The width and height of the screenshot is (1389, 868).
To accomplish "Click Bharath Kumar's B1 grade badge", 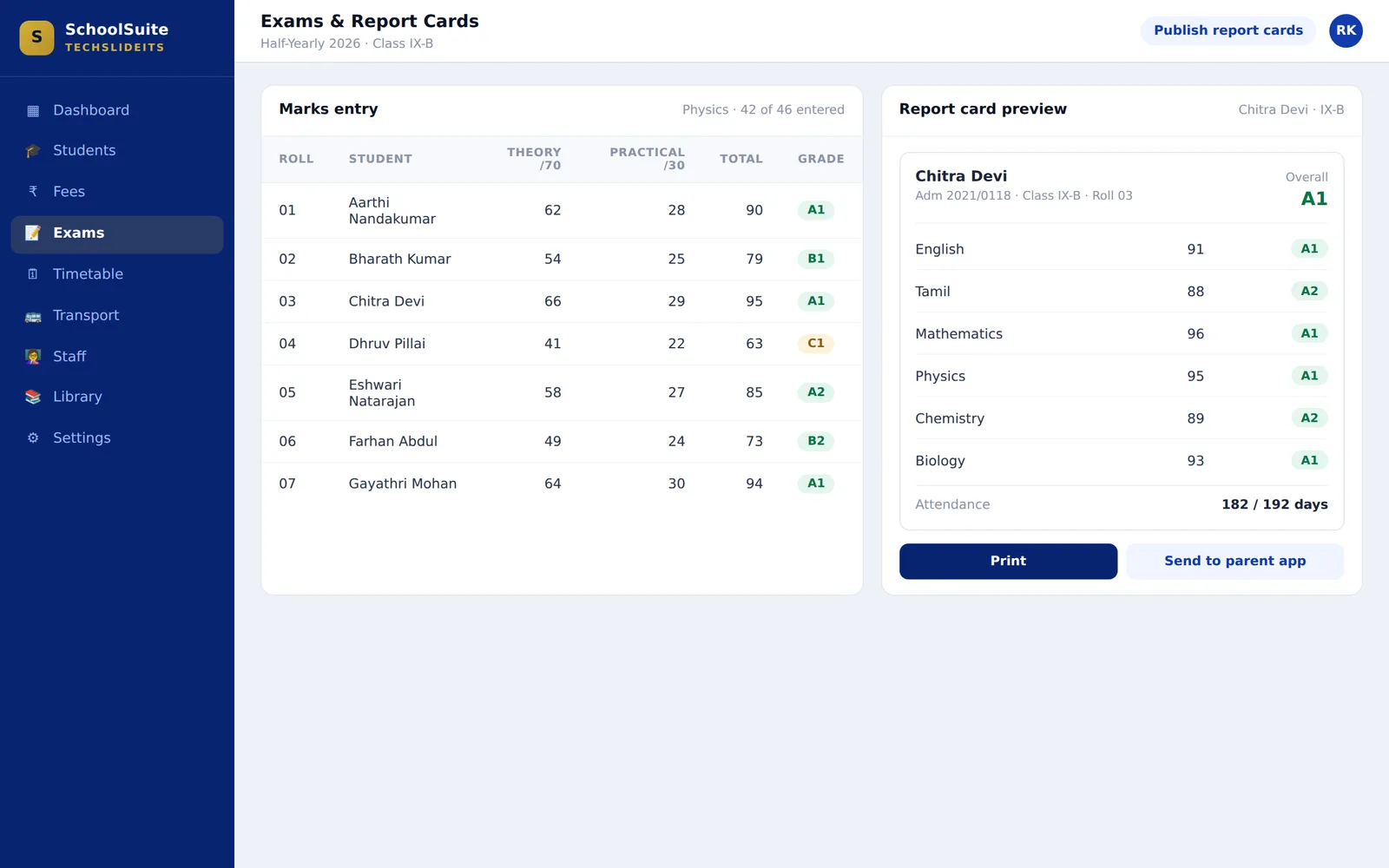I will tap(816, 259).
